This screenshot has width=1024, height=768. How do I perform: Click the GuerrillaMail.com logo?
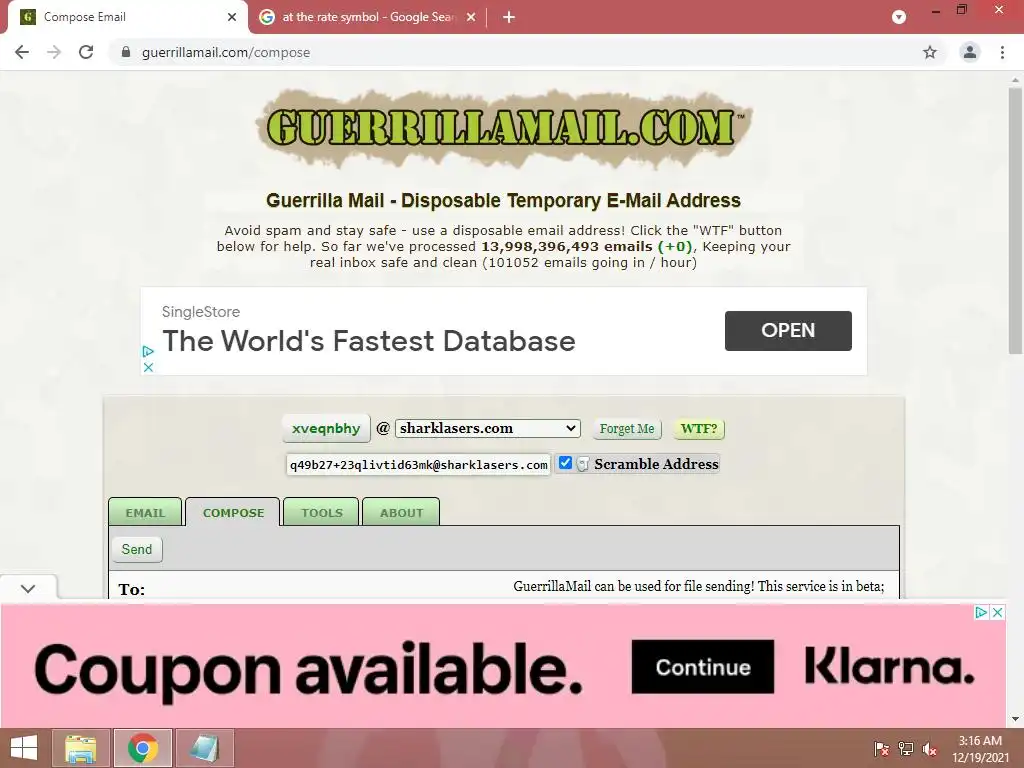point(504,127)
